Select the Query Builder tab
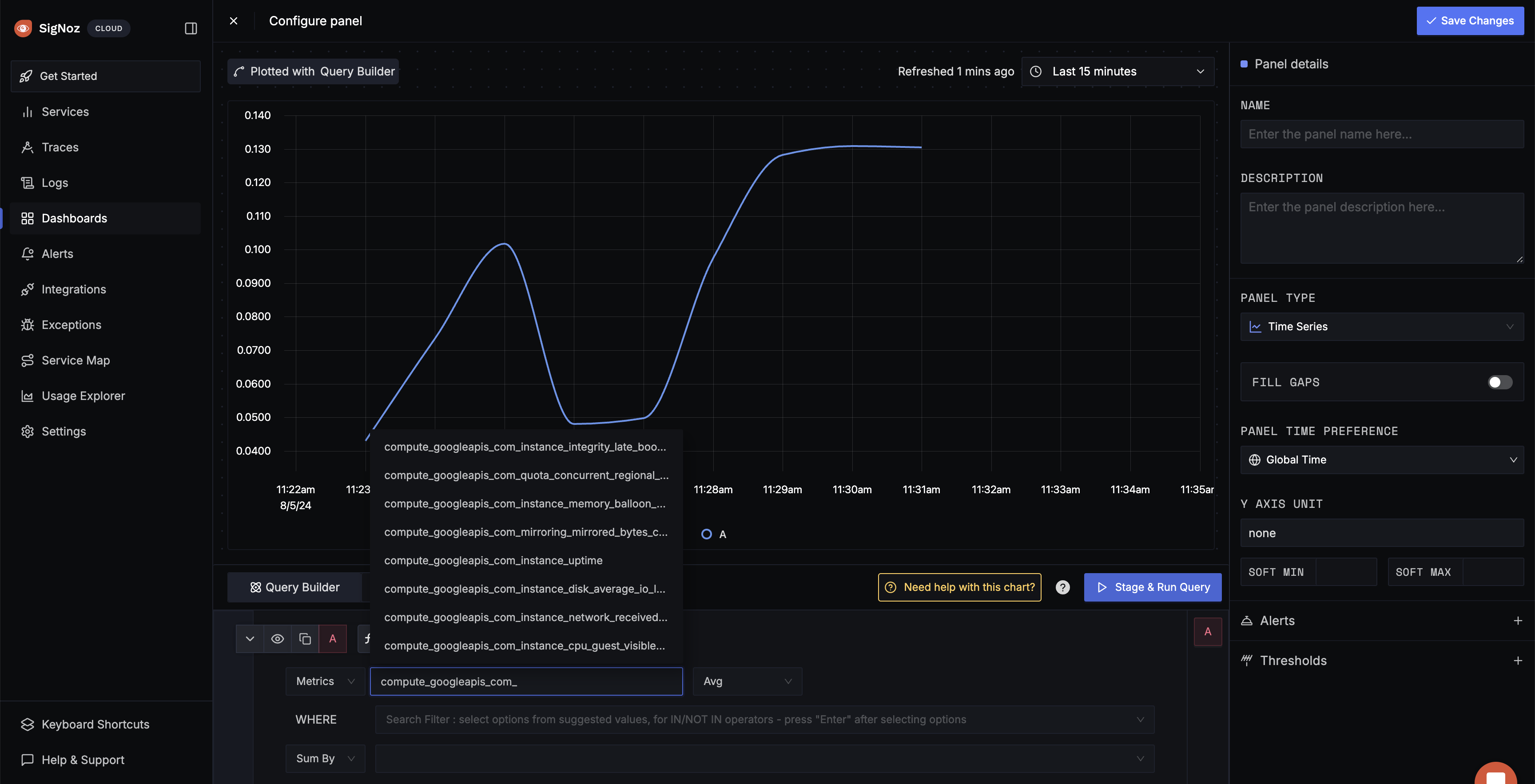The height and width of the screenshot is (784, 1535). point(295,587)
